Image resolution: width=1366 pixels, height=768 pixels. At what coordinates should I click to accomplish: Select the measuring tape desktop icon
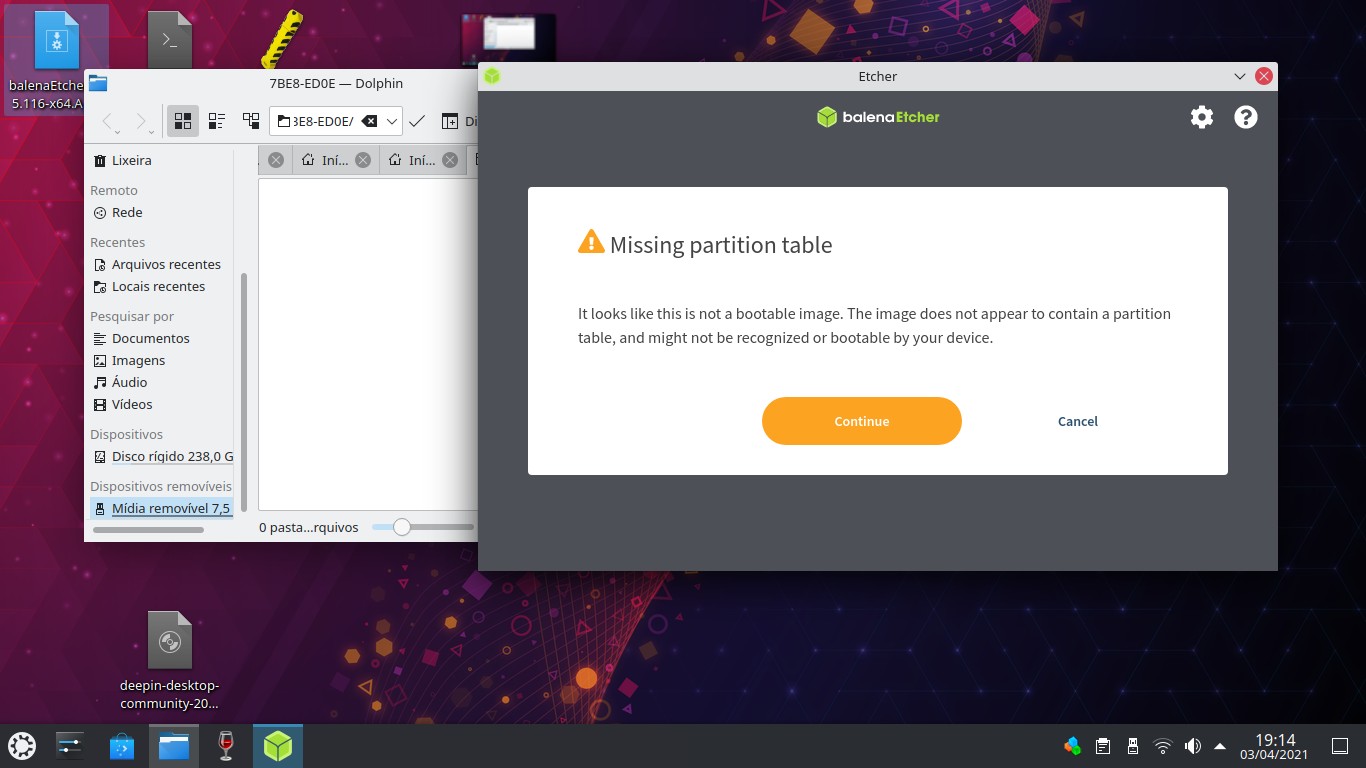[x=282, y=39]
